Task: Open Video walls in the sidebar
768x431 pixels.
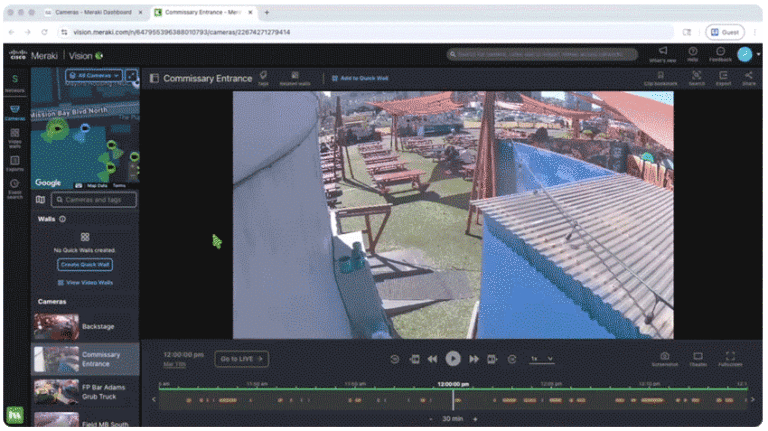Action: pyautogui.click(x=15, y=138)
